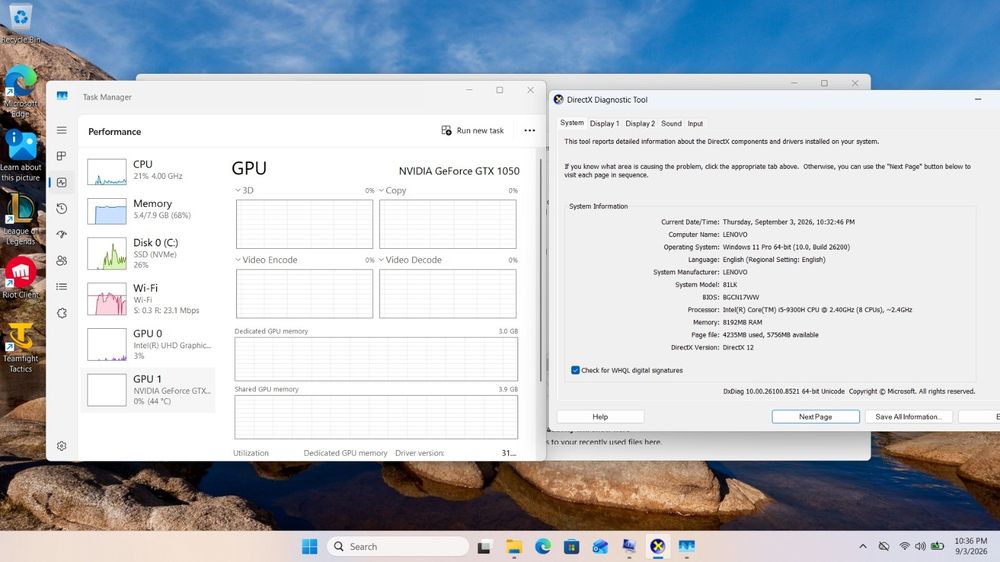
Task: Click the three-dot more options button
Action: click(x=529, y=131)
